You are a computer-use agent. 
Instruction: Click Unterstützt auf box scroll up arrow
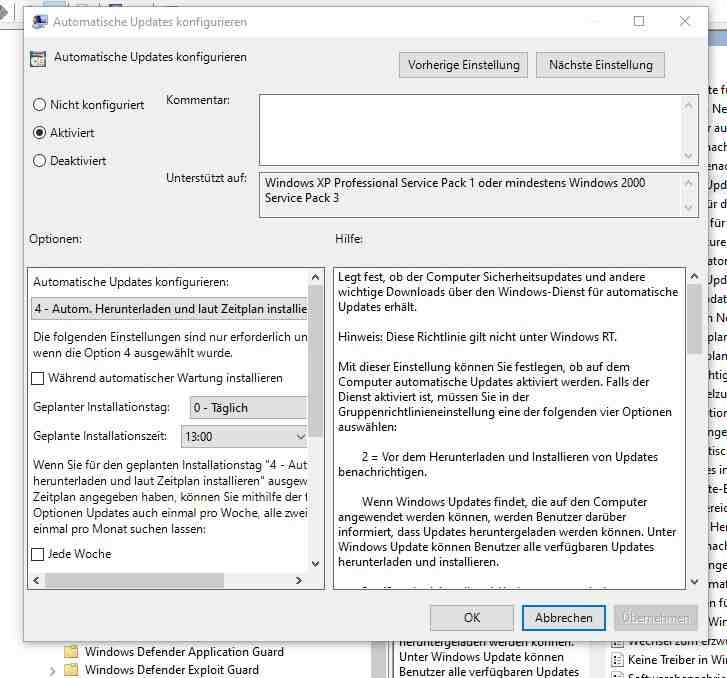point(689,184)
